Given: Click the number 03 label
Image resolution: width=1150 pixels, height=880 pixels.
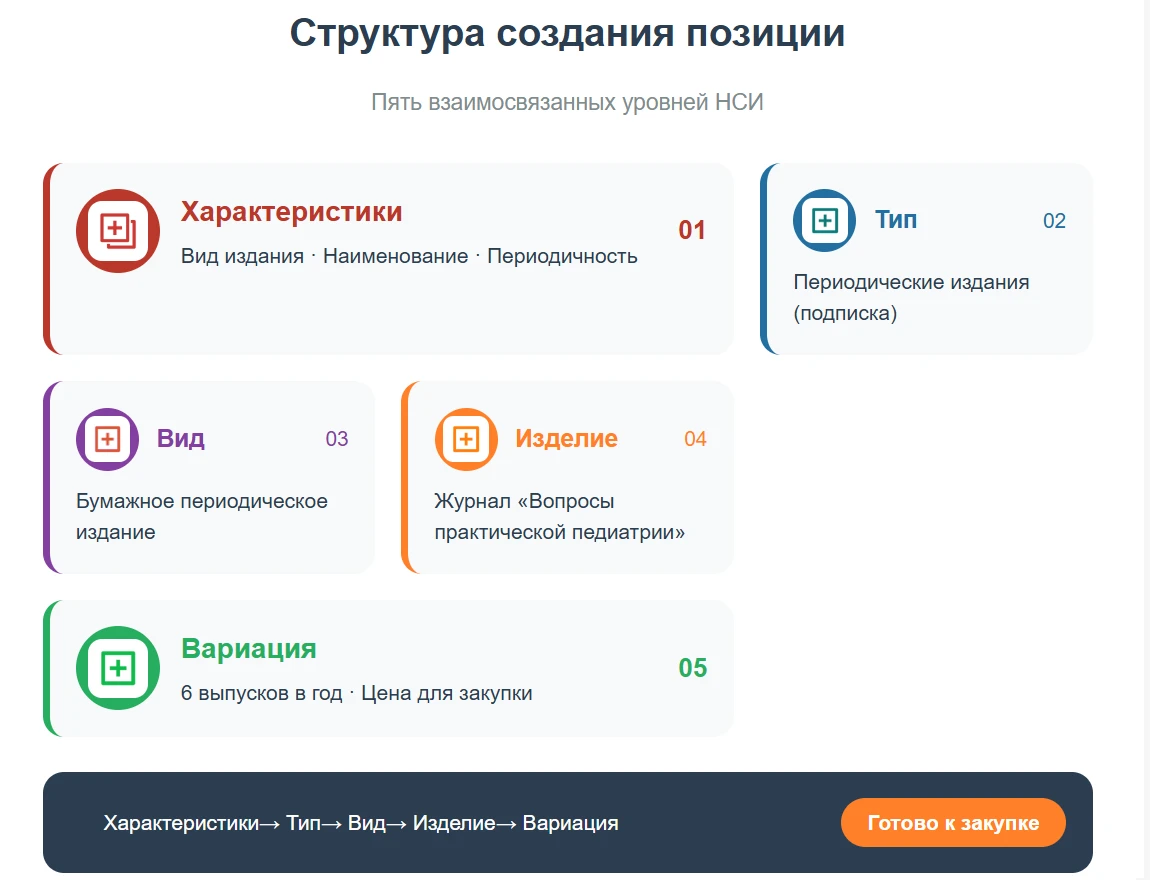Looking at the screenshot, I should [x=337, y=439].
